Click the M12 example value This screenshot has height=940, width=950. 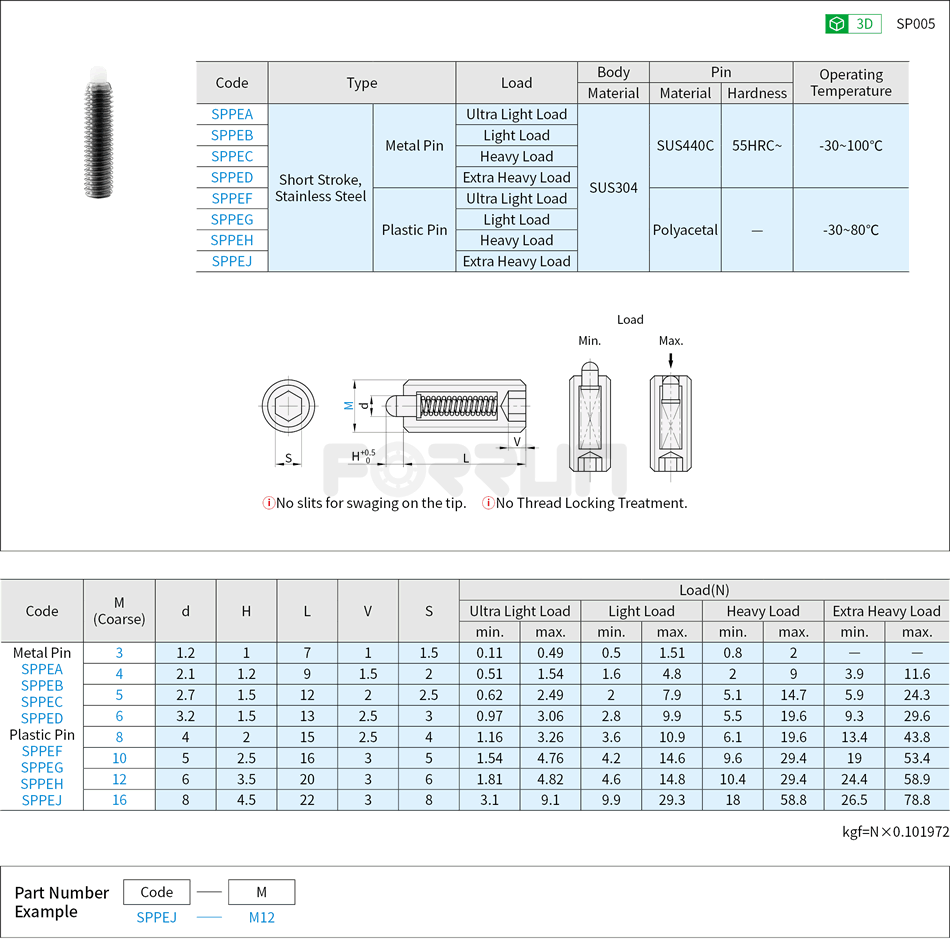[x=261, y=917]
